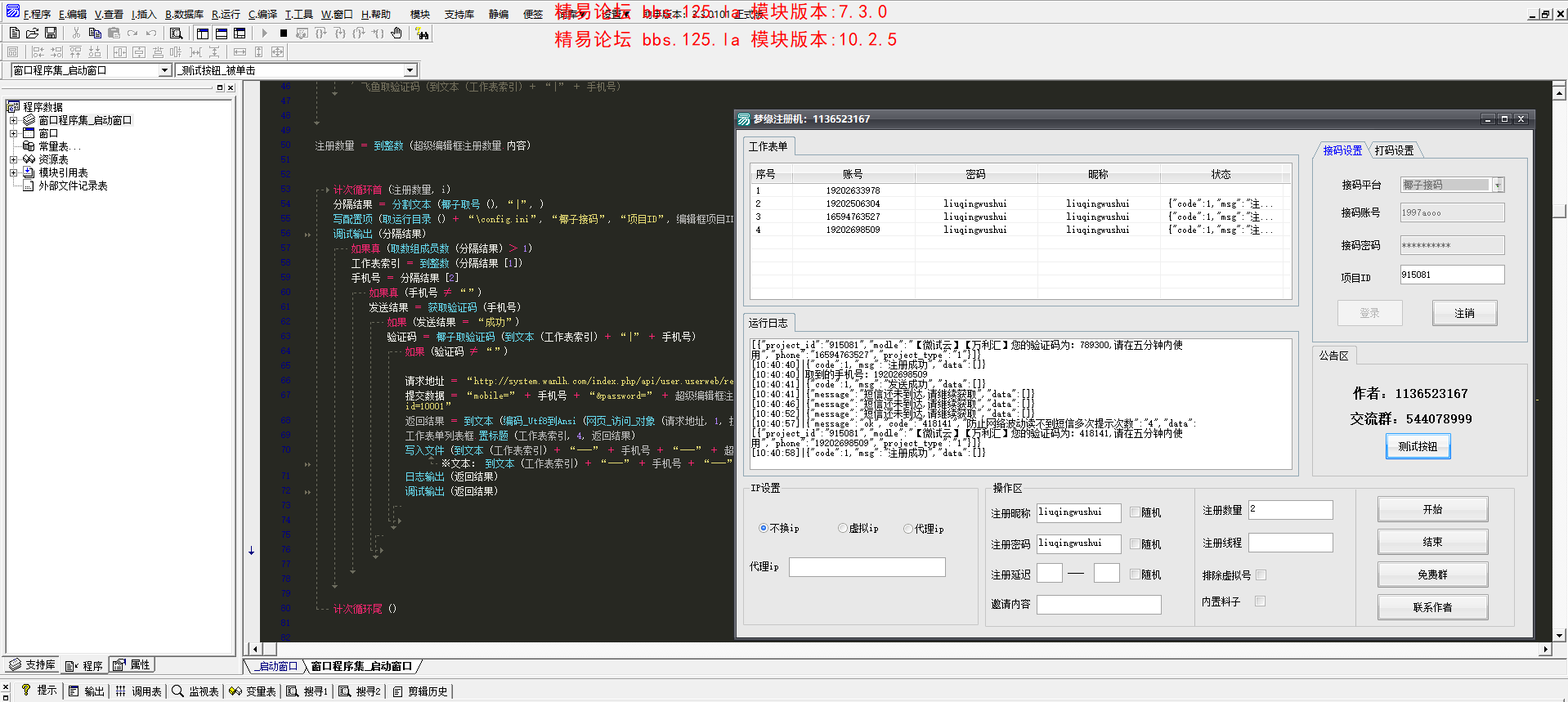Click the Copy icon in toolbar
Image resolution: width=1568 pixels, height=702 pixels.
[x=95, y=34]
